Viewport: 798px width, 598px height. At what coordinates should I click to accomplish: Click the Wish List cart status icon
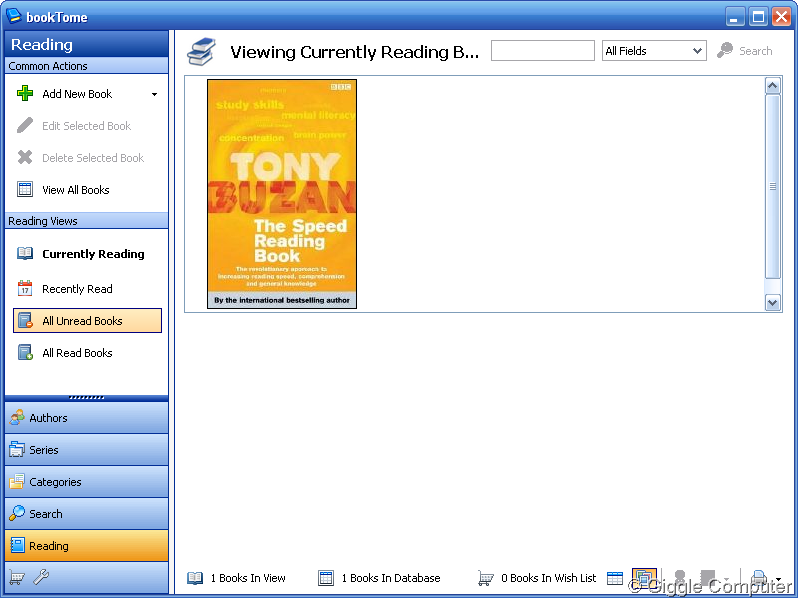point(486,578)
